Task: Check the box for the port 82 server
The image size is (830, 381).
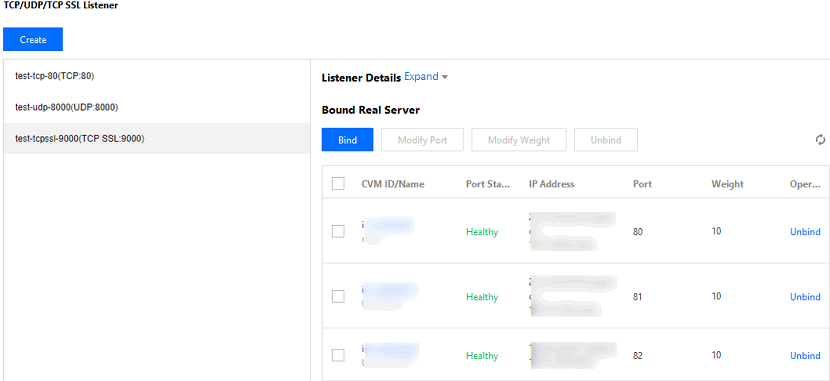Action: (338, 356)
